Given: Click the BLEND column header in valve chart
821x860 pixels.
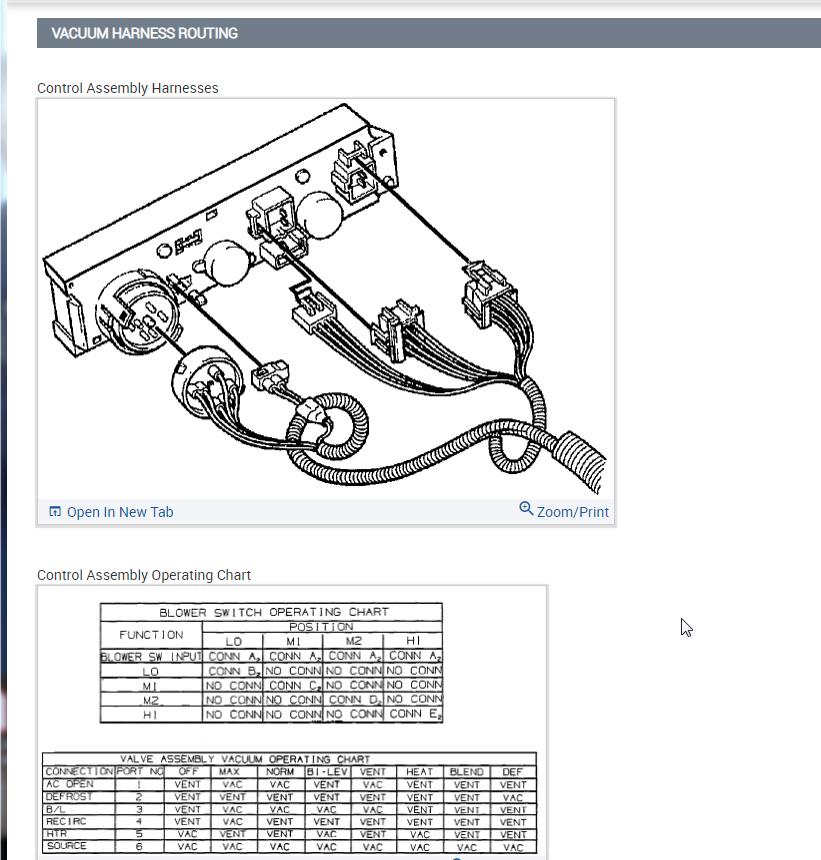Looking at the screenshot, I should coord(466,772).
